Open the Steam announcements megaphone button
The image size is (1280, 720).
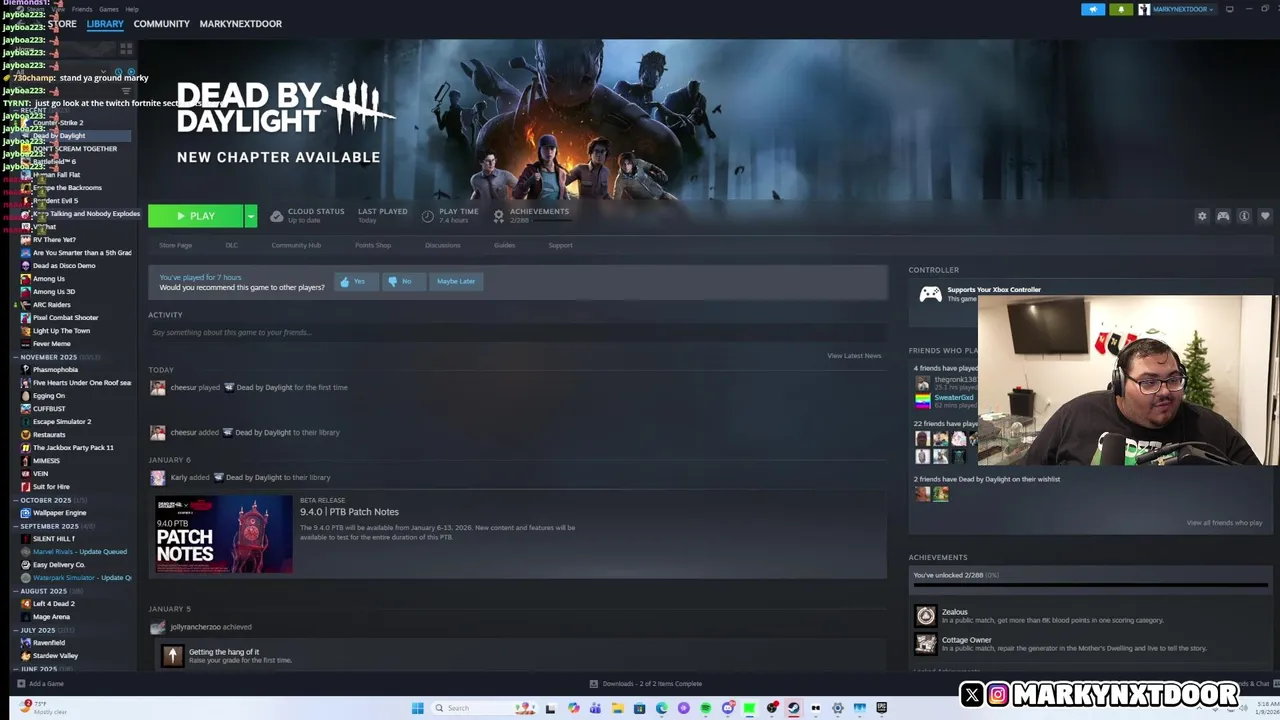click(1093, 9)
